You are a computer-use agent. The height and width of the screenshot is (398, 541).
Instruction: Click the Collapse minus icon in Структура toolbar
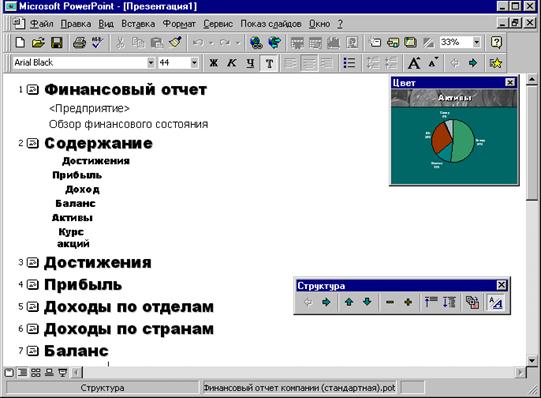point(390,302)
